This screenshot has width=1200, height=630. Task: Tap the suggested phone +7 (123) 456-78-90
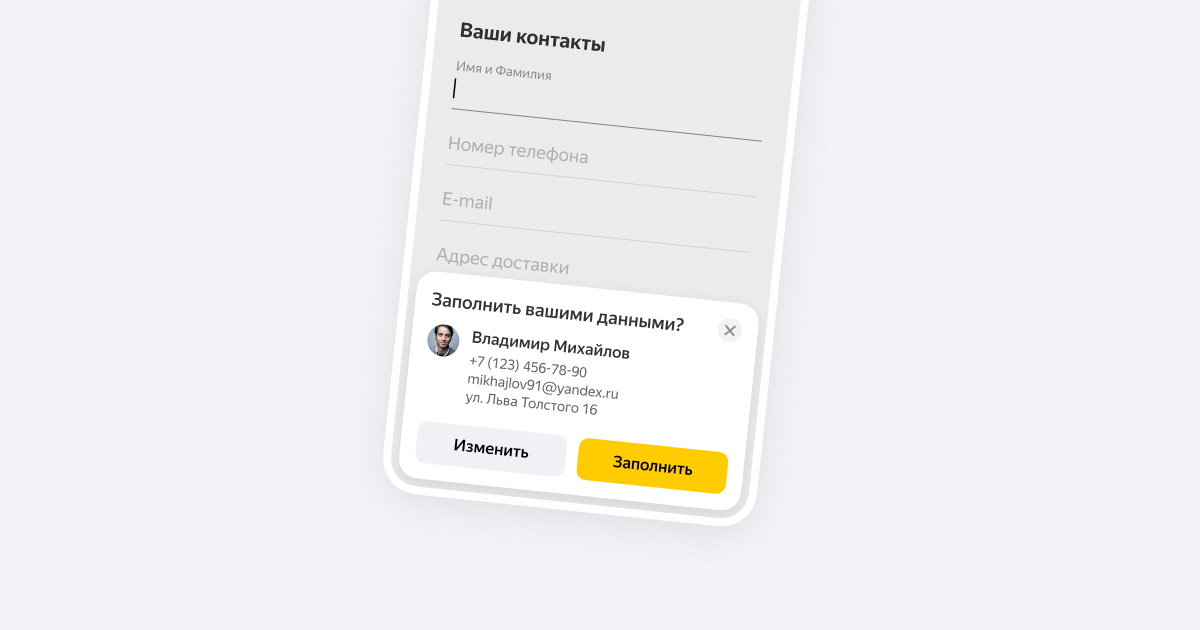tap(528, 366)
